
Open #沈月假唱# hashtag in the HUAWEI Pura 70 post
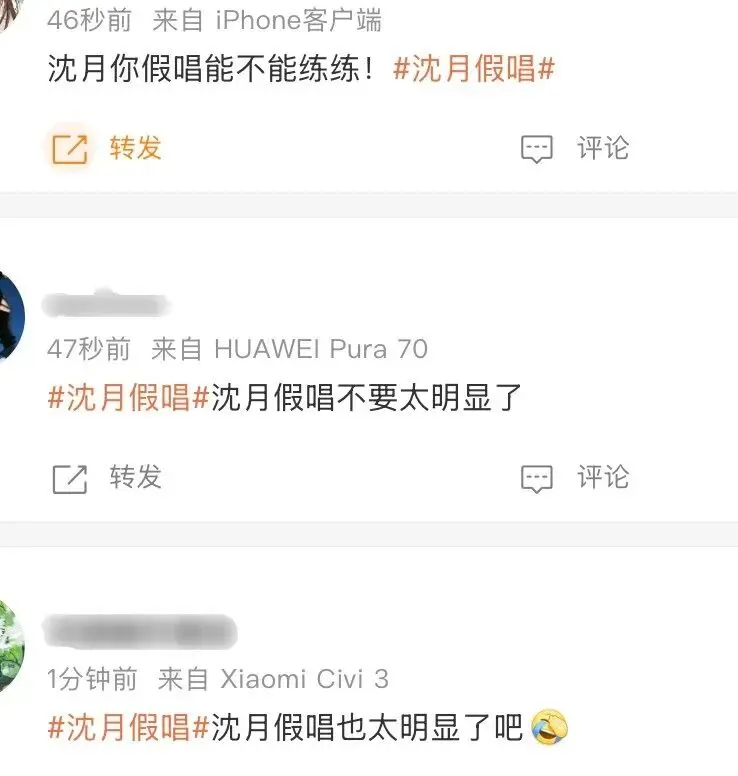pyautogui.click(x=129, y=397)
